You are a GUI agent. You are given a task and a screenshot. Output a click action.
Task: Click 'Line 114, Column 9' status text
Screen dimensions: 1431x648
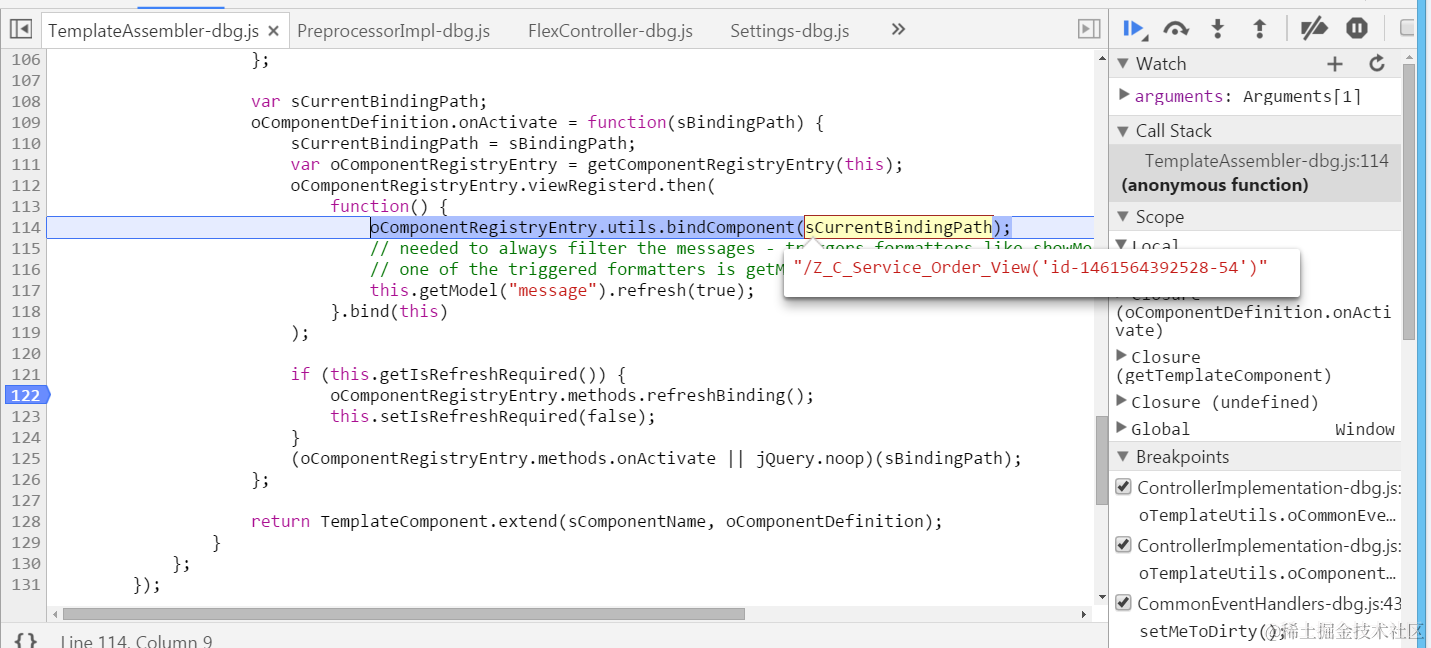[136, 641]
